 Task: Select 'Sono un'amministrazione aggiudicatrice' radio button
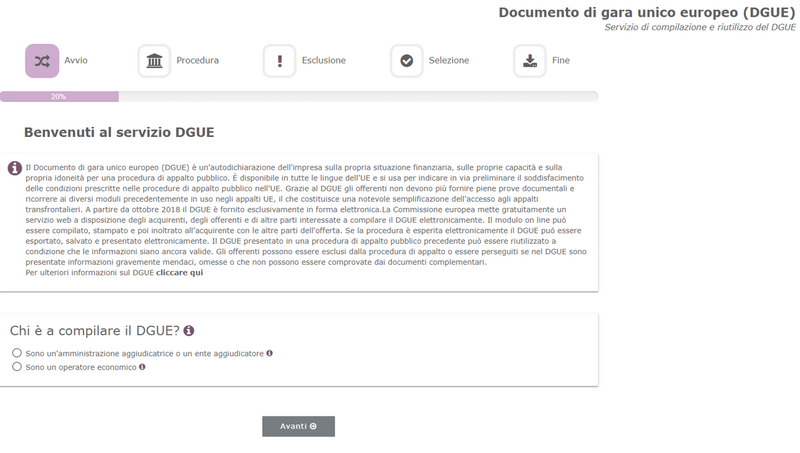pos(17,353)
